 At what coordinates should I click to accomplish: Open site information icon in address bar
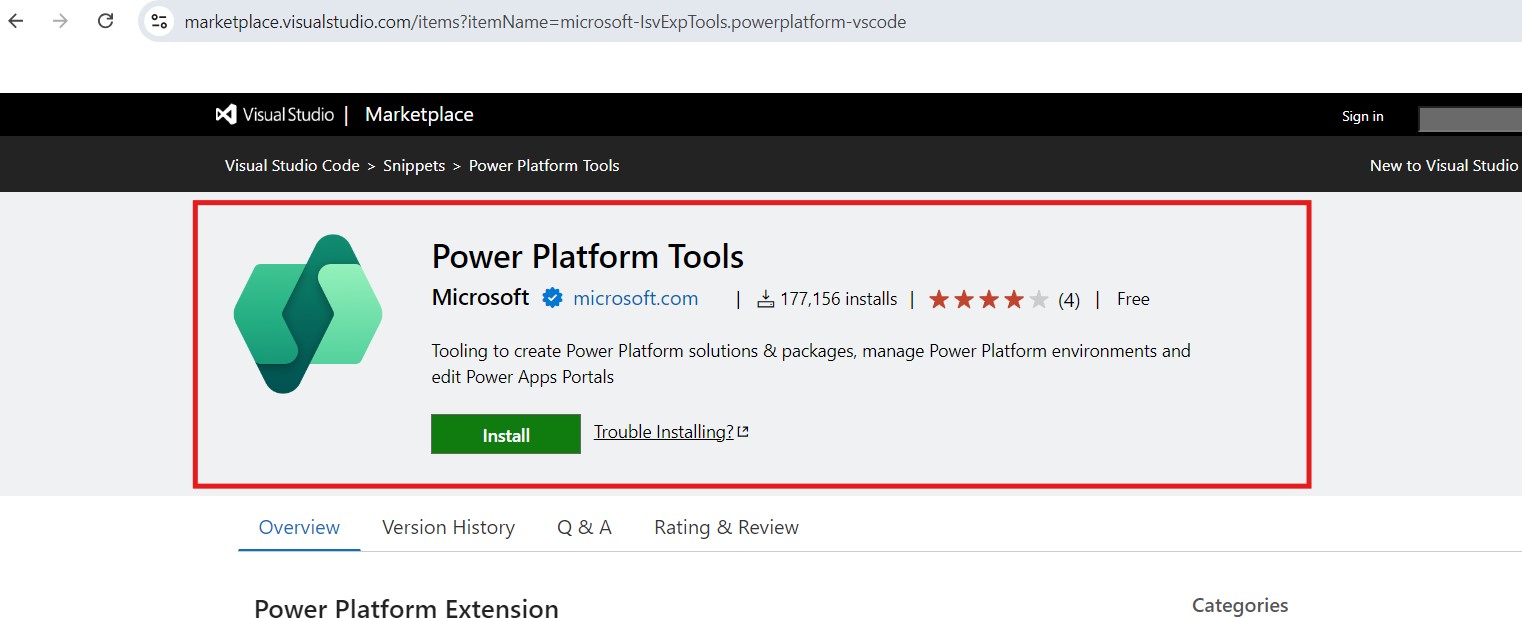pyautogui.click(x=159, y=21)
